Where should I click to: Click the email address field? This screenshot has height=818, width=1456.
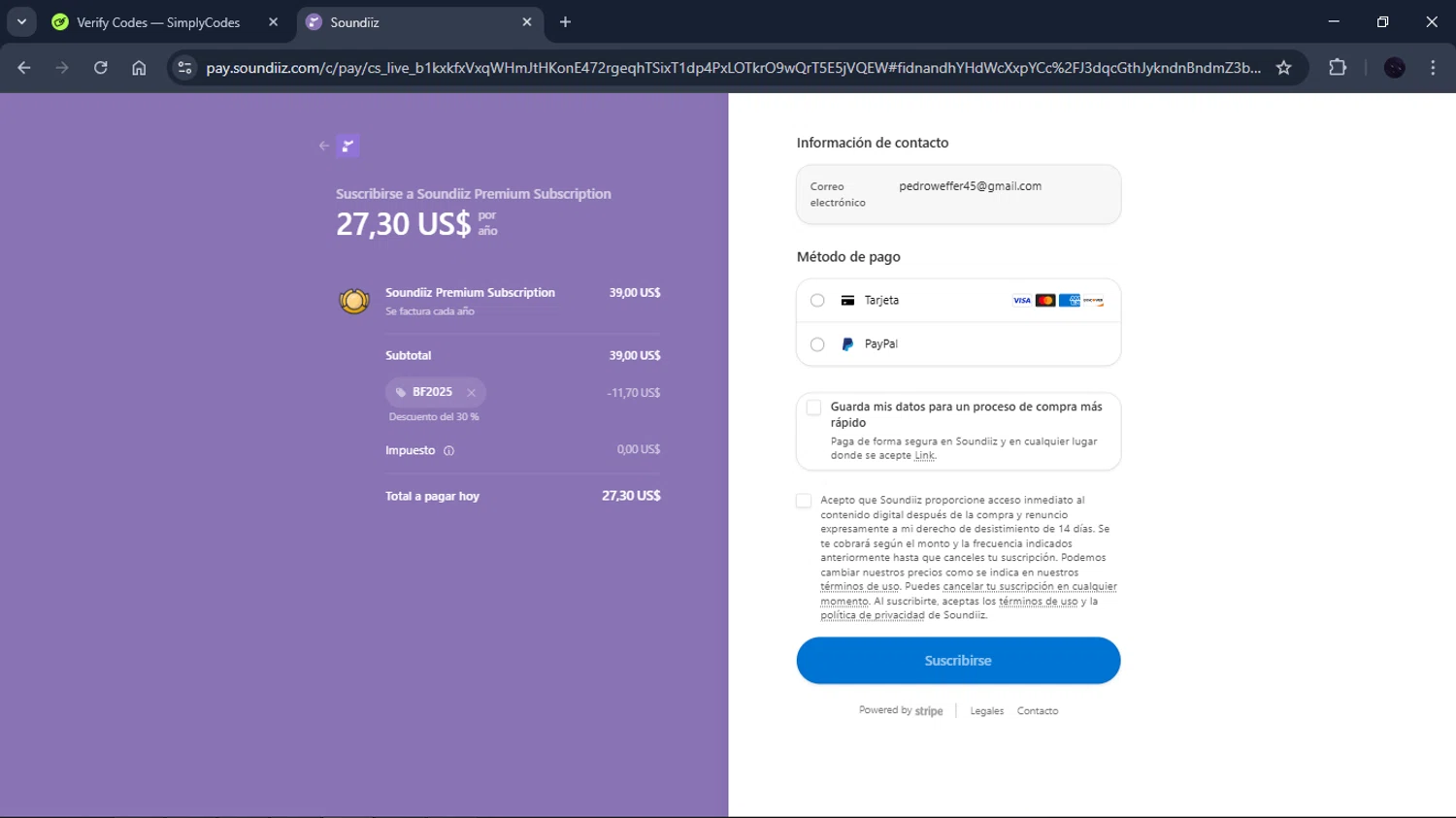[x=958, y=194]
